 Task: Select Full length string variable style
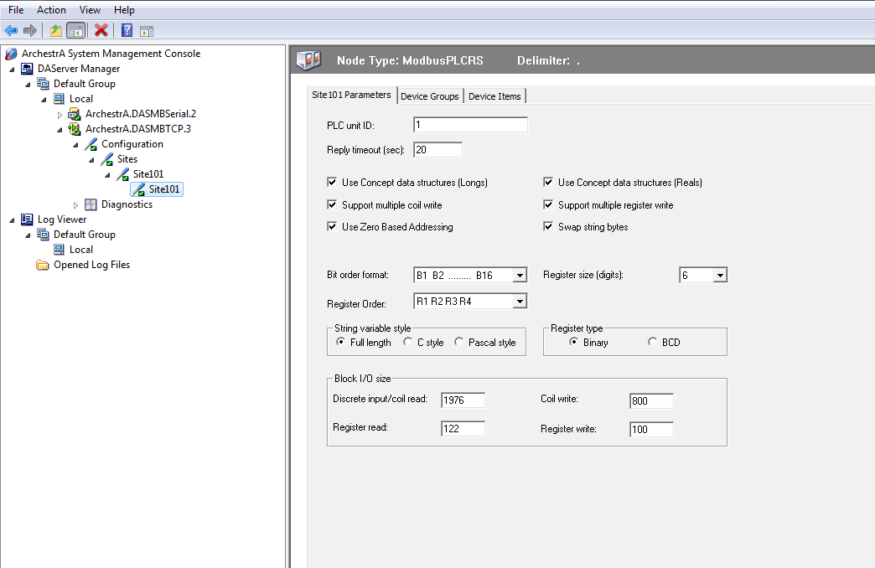point(340,341)
